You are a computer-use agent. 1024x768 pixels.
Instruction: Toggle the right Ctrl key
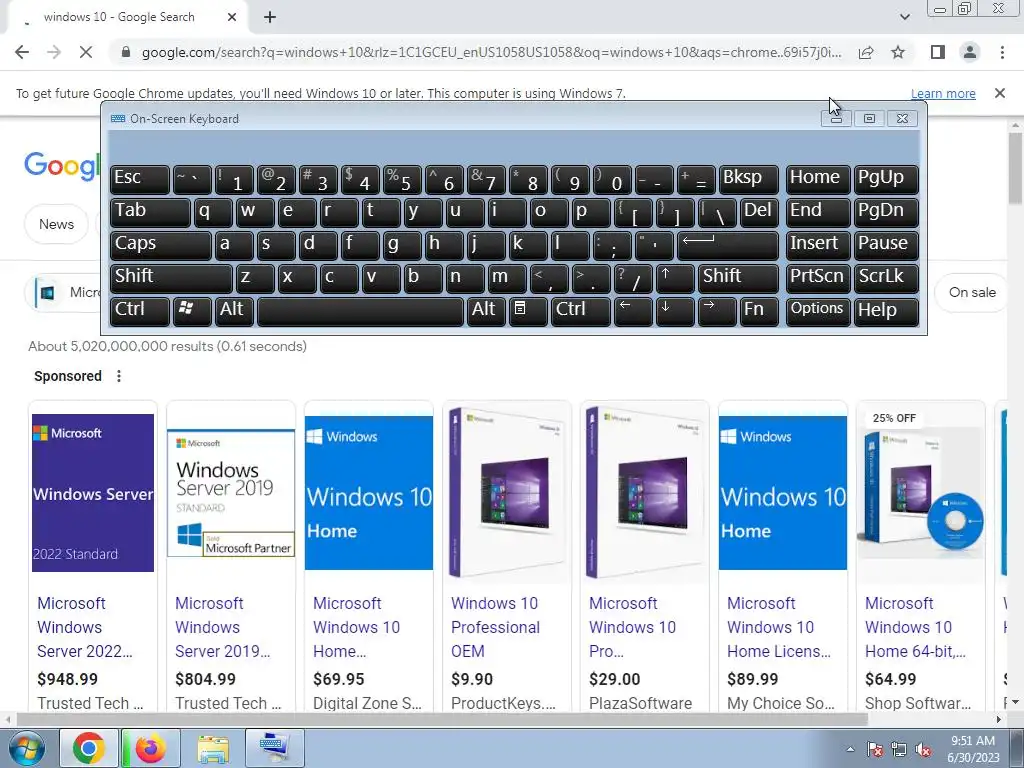[581, 311]
